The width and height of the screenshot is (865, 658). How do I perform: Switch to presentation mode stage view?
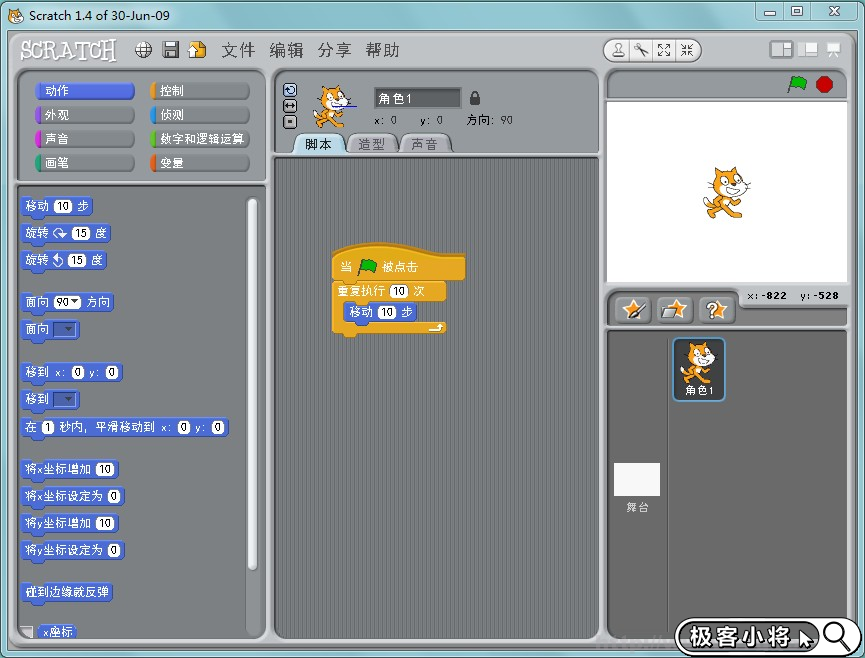833,50
